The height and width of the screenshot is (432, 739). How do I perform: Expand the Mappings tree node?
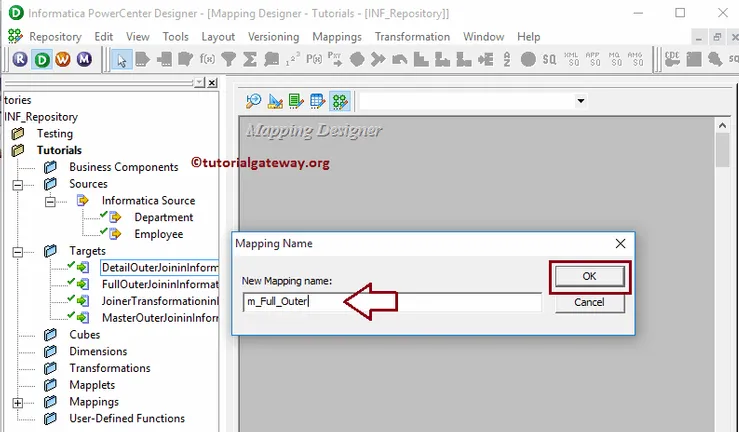click(17, 403)
